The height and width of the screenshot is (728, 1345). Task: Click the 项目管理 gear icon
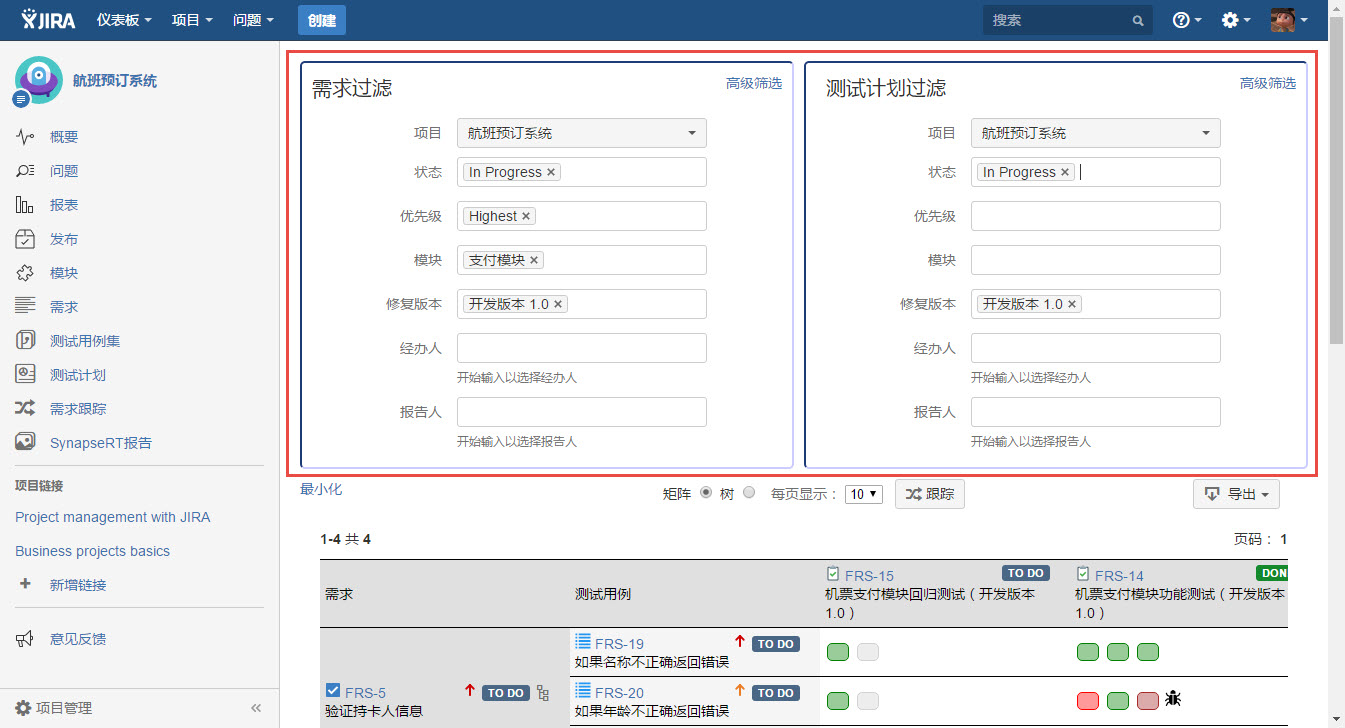[x=23, y=708]
